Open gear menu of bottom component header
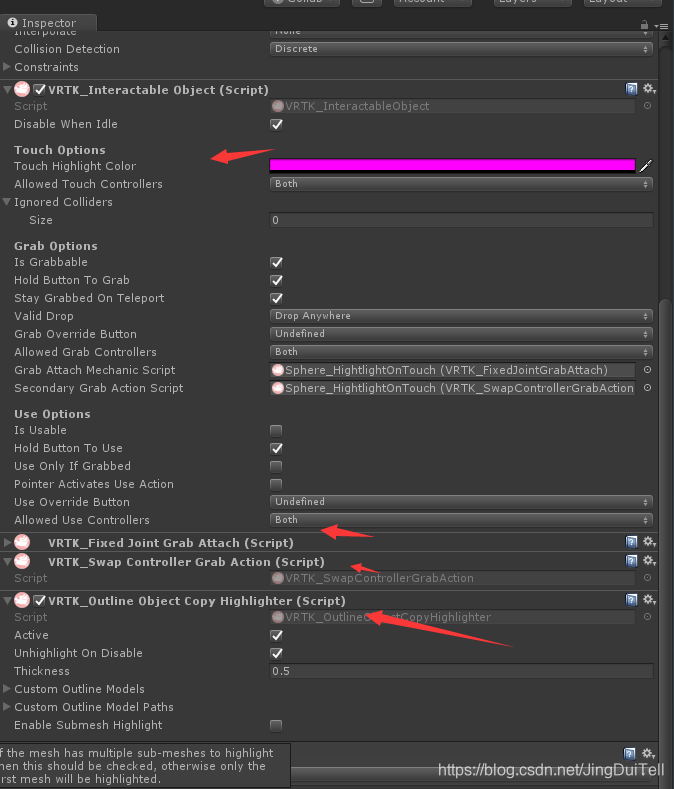Screen dimensions: 674x789 [x=648, y=753]
